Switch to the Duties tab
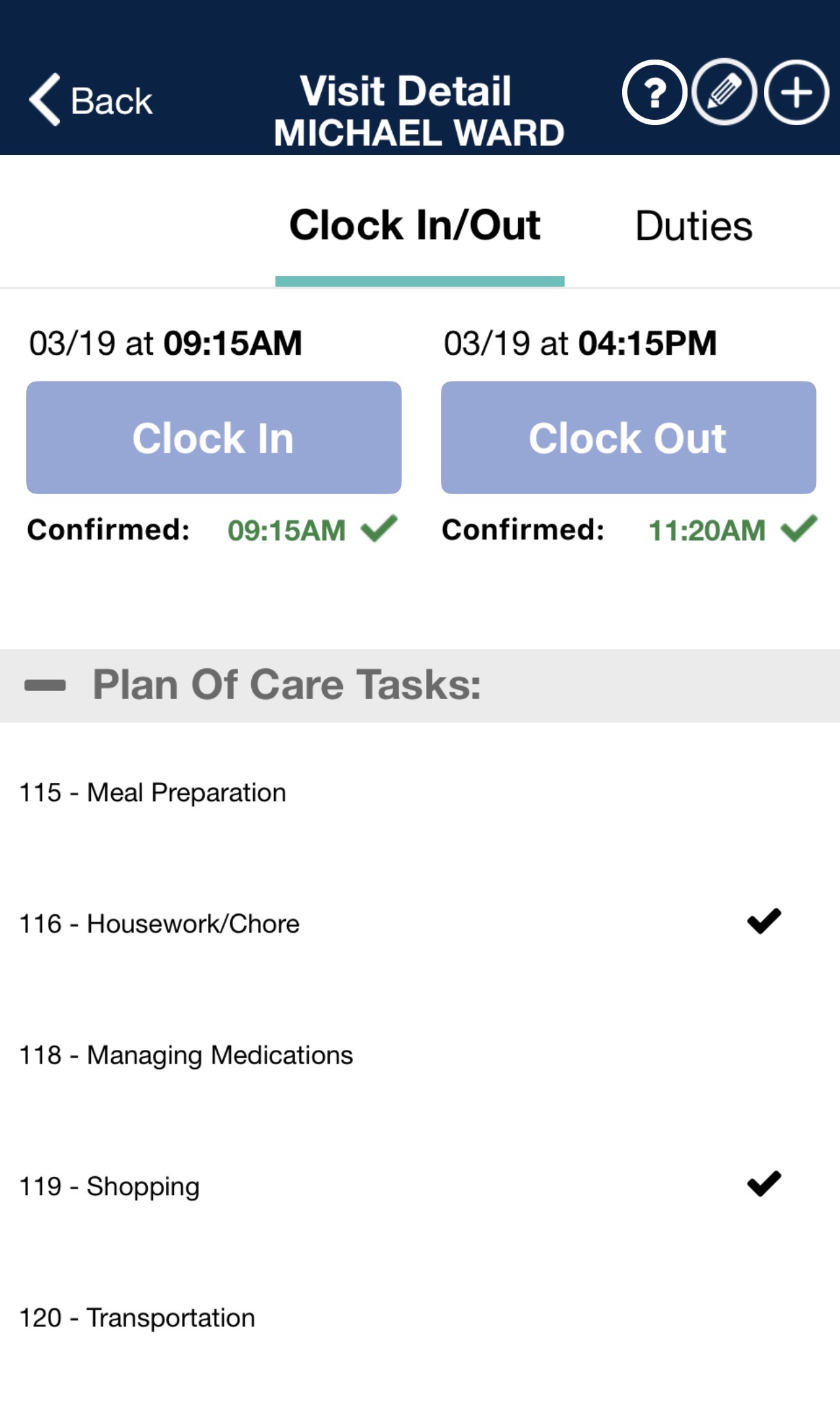The height and width of the screenshot is (1402, 840). [693, 226]
